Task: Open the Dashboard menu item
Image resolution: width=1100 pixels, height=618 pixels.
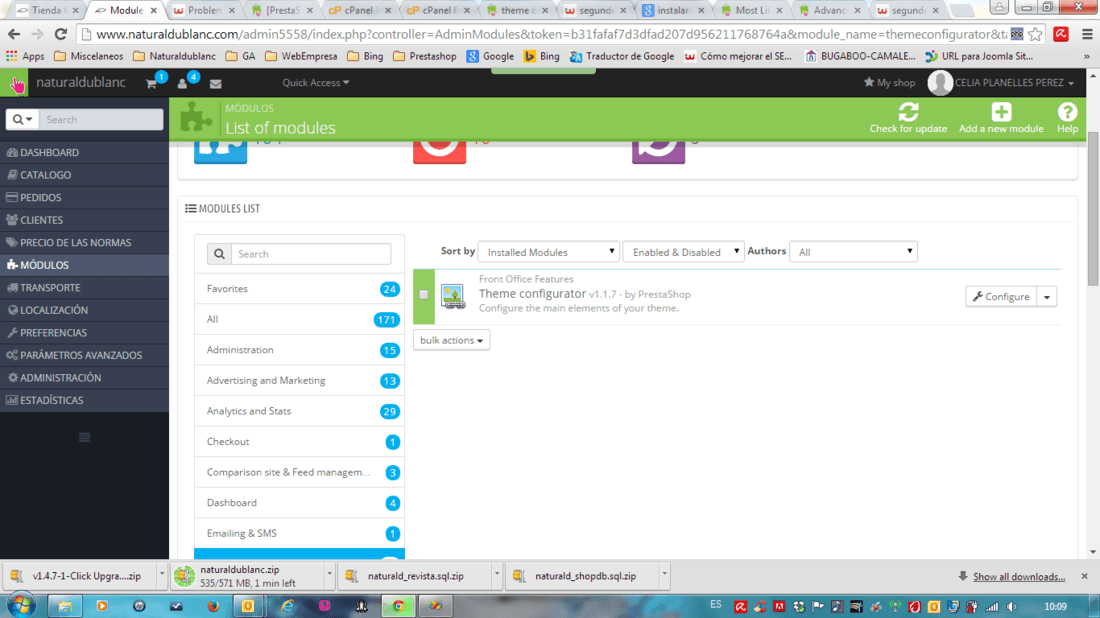Action: click(84, 152)
